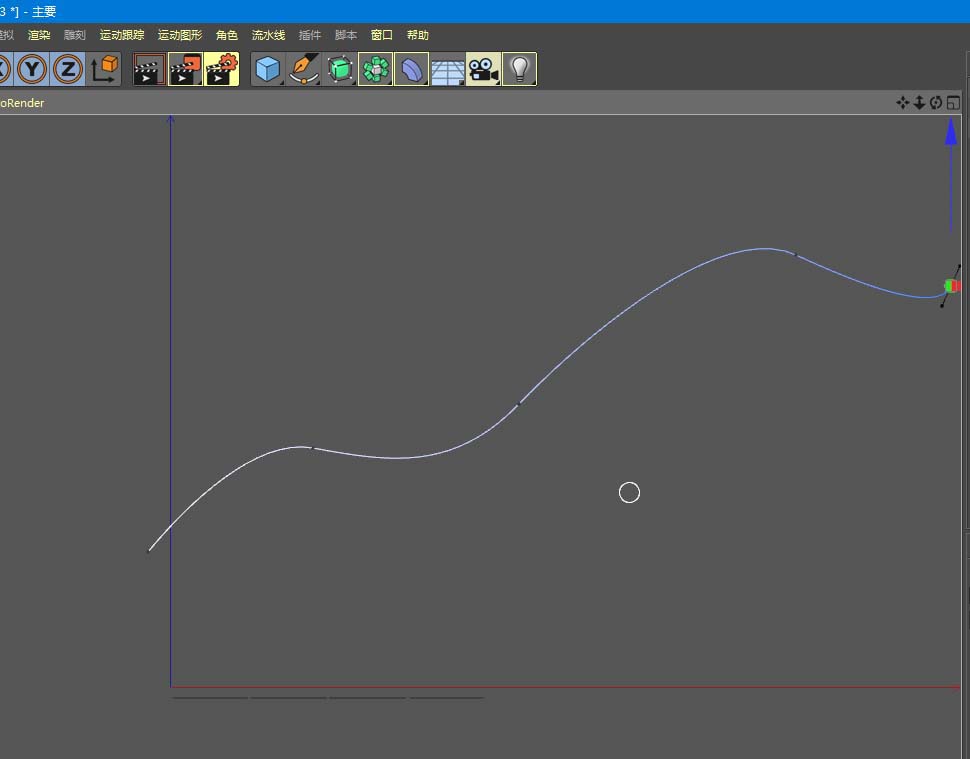
Task: Toggle the Y axis lock
Action: 33,69
